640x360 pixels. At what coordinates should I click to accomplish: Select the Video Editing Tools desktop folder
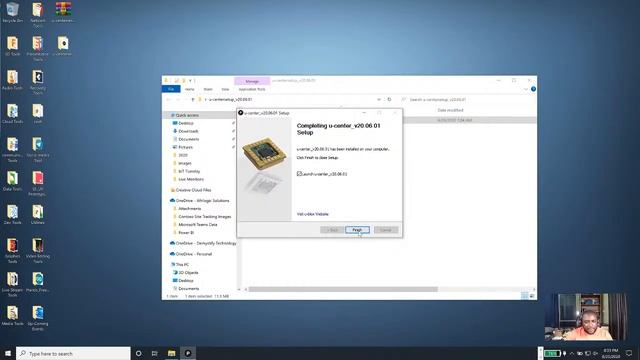pos(38,251)
